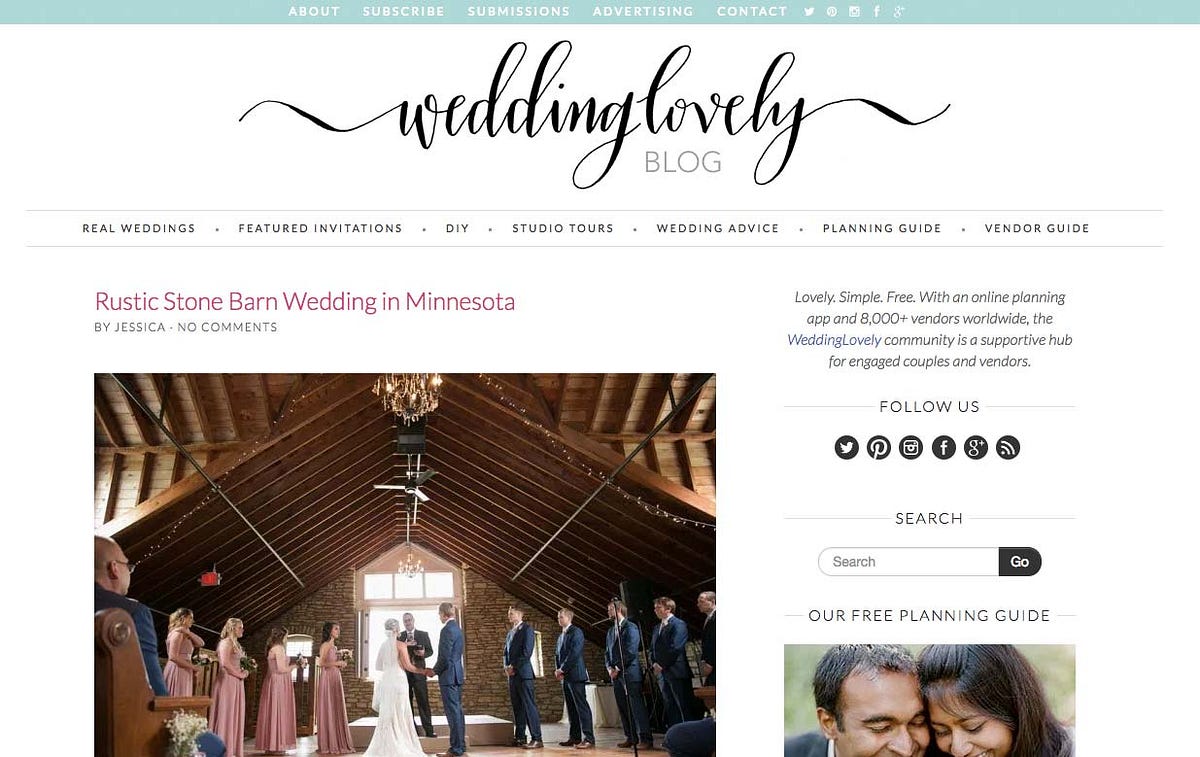Open Google Plus icon in top bar
1200x757 pixels.
coord(899,12)
